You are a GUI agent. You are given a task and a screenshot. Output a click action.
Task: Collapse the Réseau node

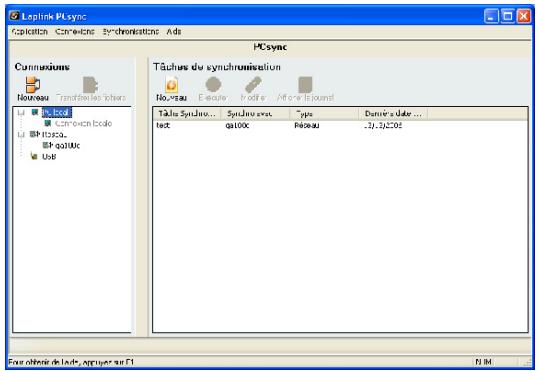click(x=21, y=134)
